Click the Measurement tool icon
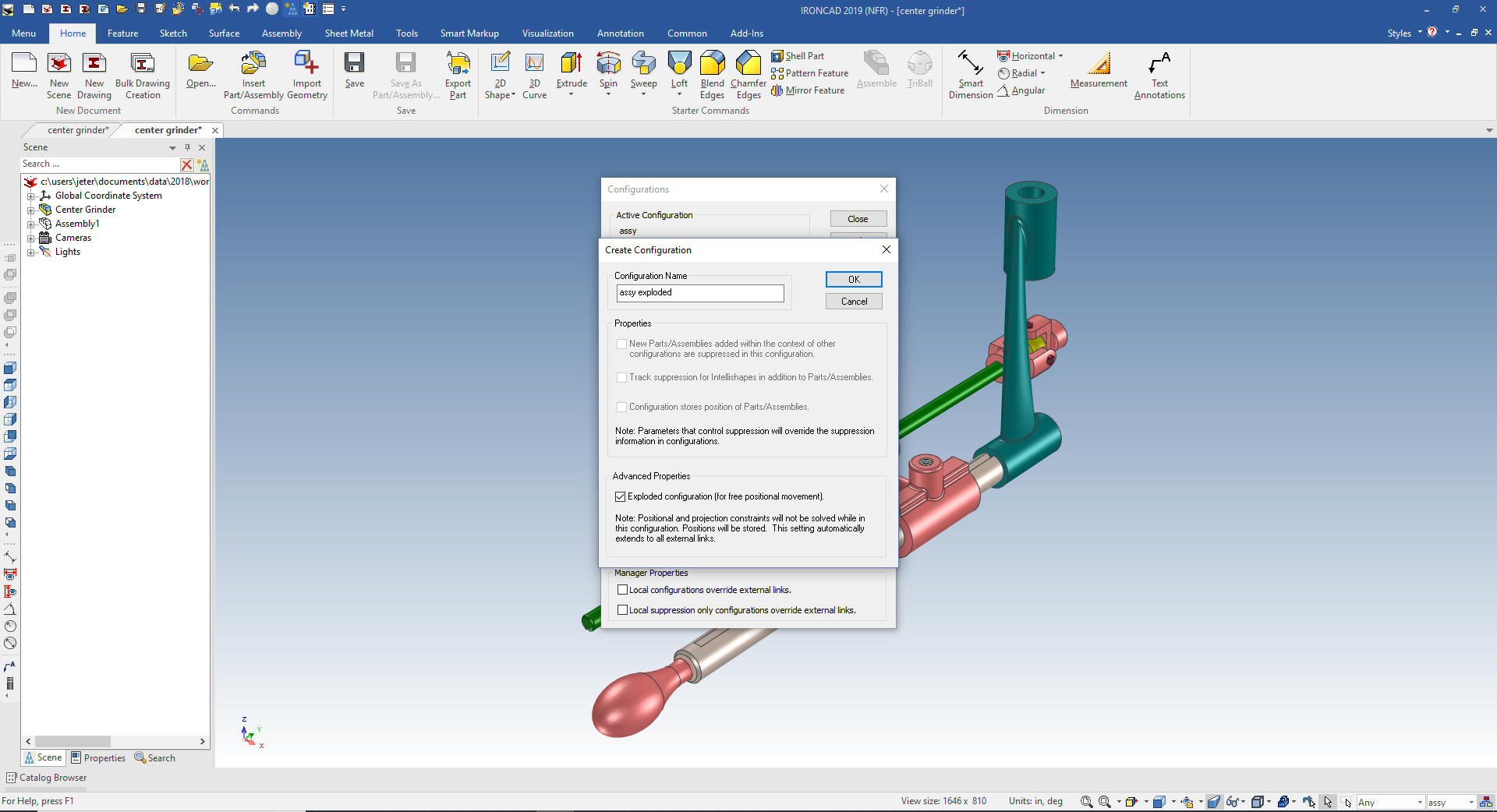 point(1098,64)
